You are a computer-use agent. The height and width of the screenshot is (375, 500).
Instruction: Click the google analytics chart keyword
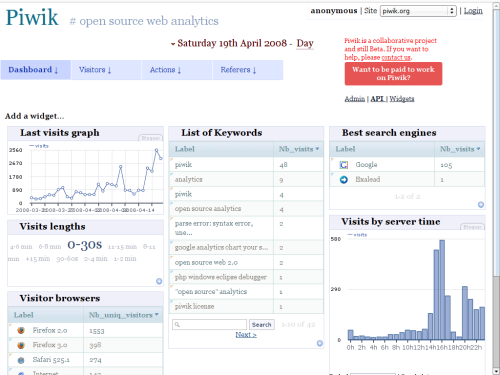(x=221, y=247)
